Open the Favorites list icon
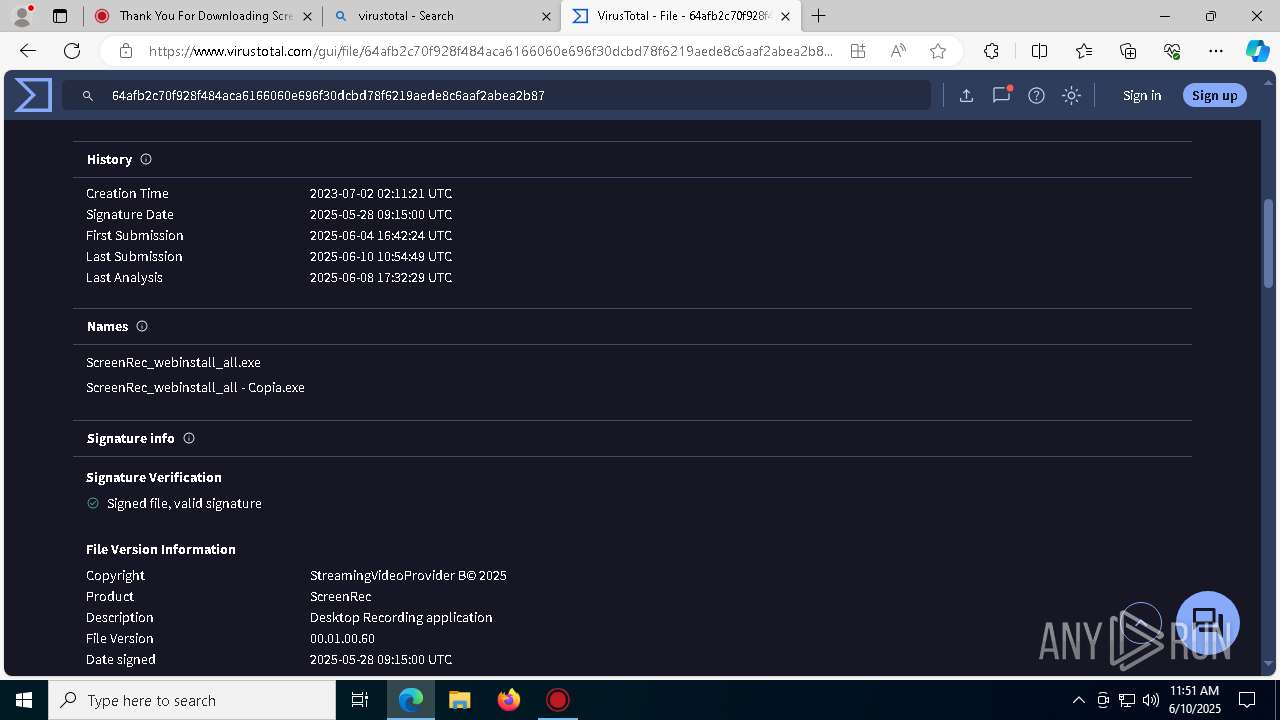This screenshot has width=1280, height=720. tap(1084, 51)
